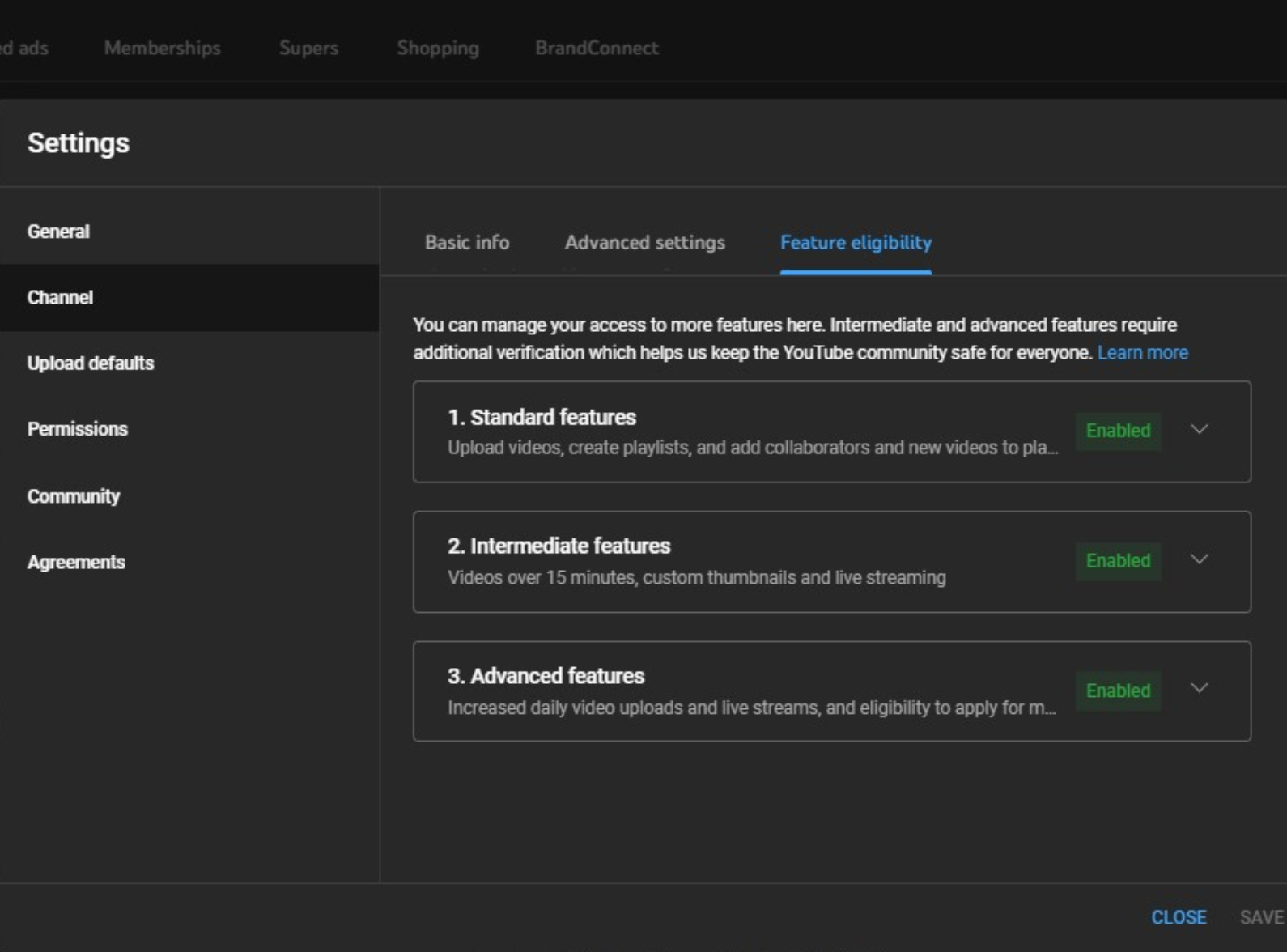
Task: Select the BrandConnect tab
Action: pos(597,49)
